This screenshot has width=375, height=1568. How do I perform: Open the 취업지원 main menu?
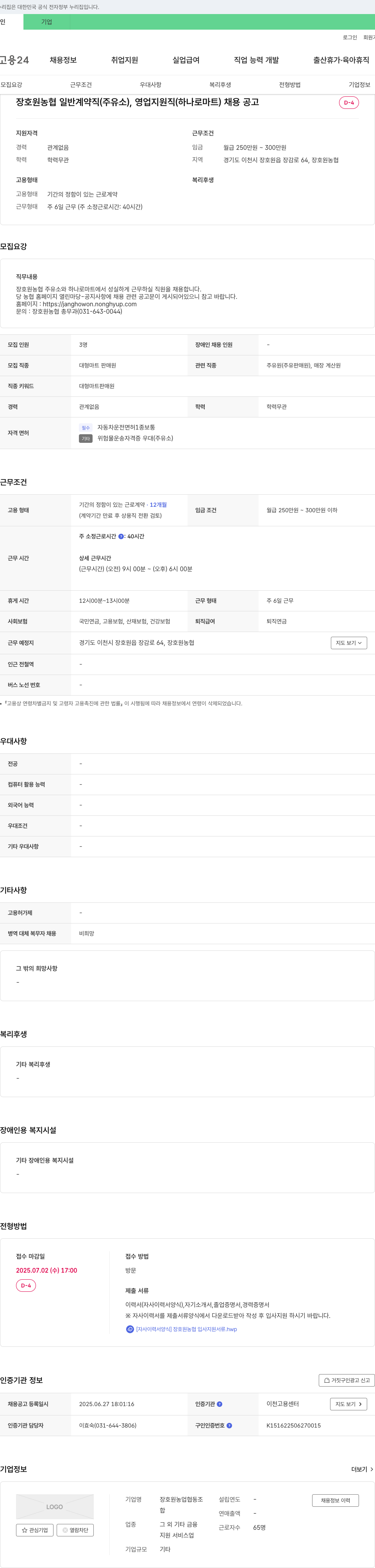pos(124,60)
